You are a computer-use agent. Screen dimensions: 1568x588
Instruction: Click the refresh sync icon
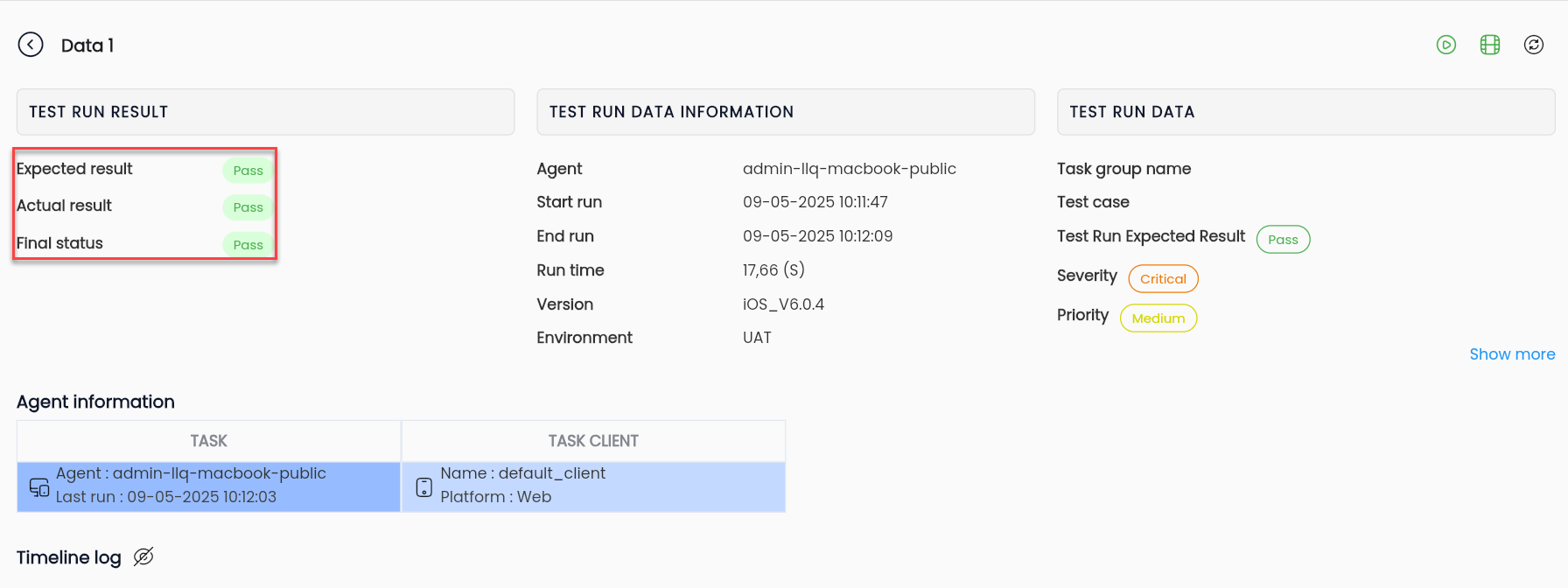click(1534, 45)
